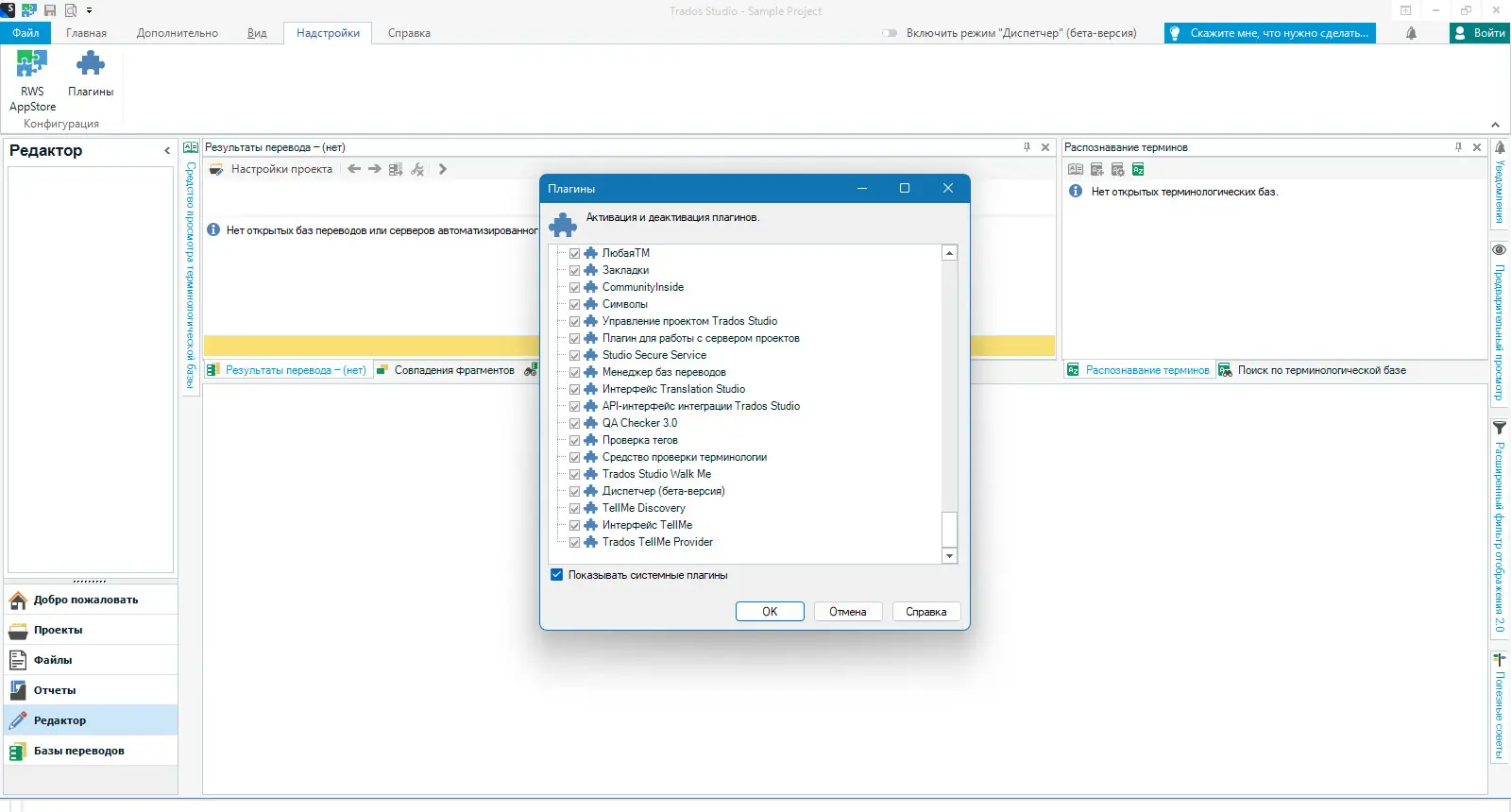
Task: Open the Расширенный фильтр отображения 2.0 side panel
Action: coord(1500,528)
